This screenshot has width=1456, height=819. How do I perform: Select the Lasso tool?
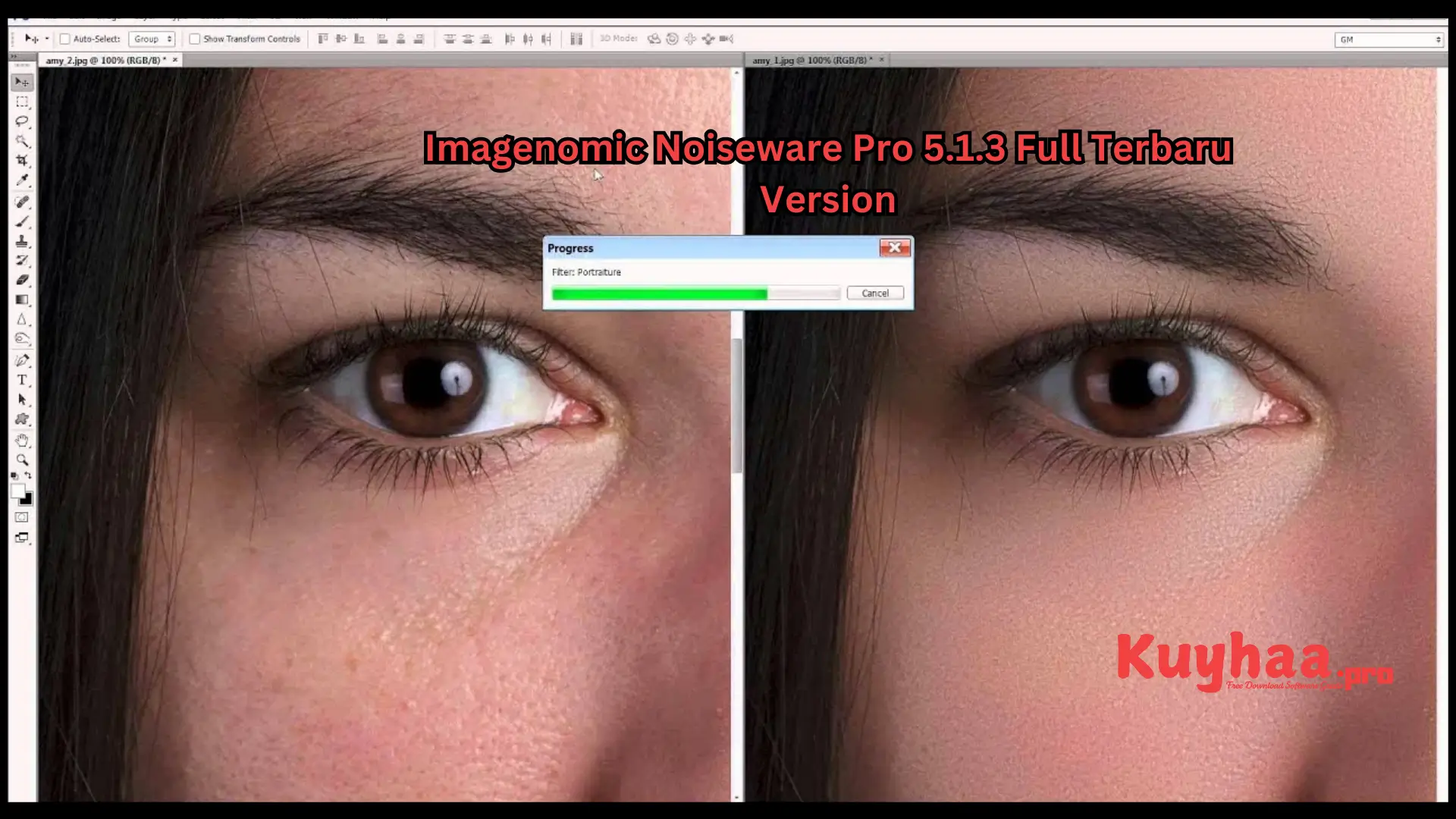coord(22,121)
